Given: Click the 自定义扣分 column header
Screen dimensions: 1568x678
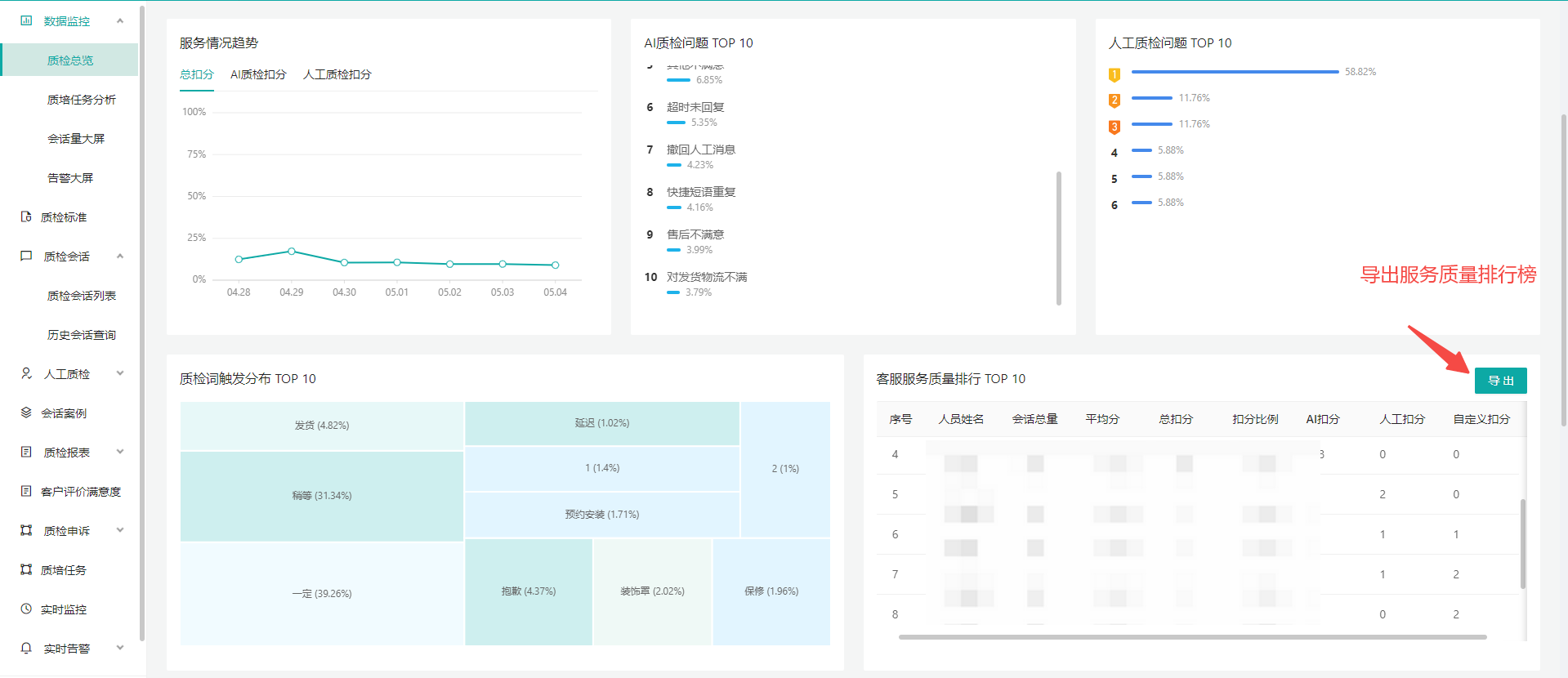Looking at the screenshot, I should (x=1481, y=419).
